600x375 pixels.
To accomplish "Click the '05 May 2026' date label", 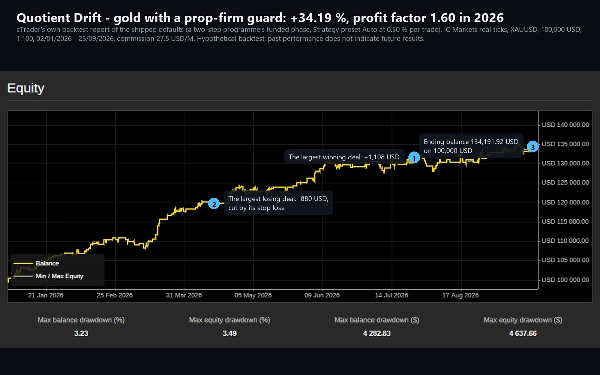I will pyautogui.click(x=253, y=295).
